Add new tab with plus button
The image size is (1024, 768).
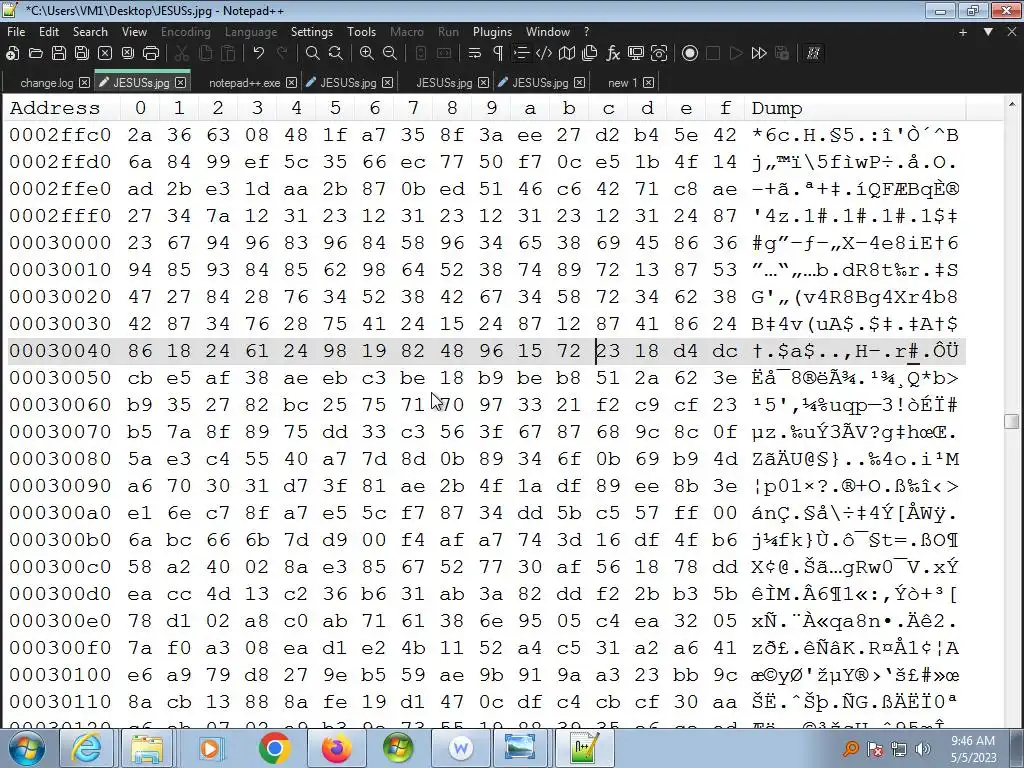(x=963, y=32)
